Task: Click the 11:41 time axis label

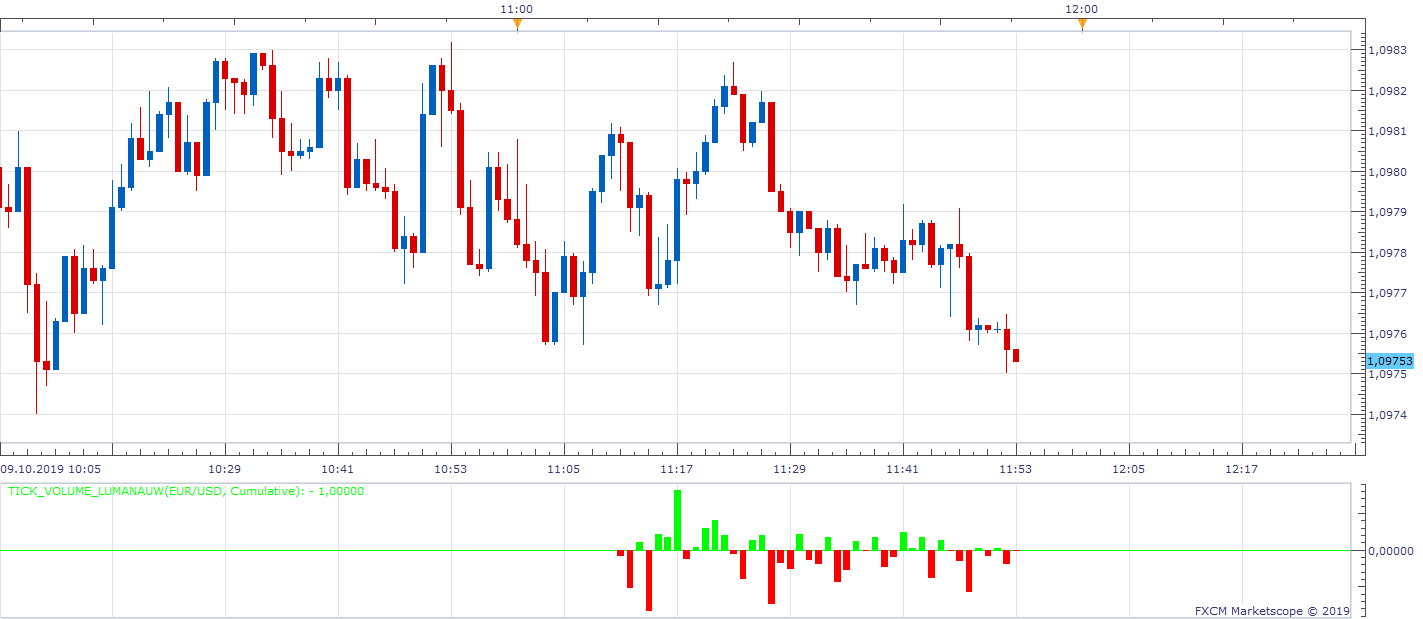Action: (903, 469)
